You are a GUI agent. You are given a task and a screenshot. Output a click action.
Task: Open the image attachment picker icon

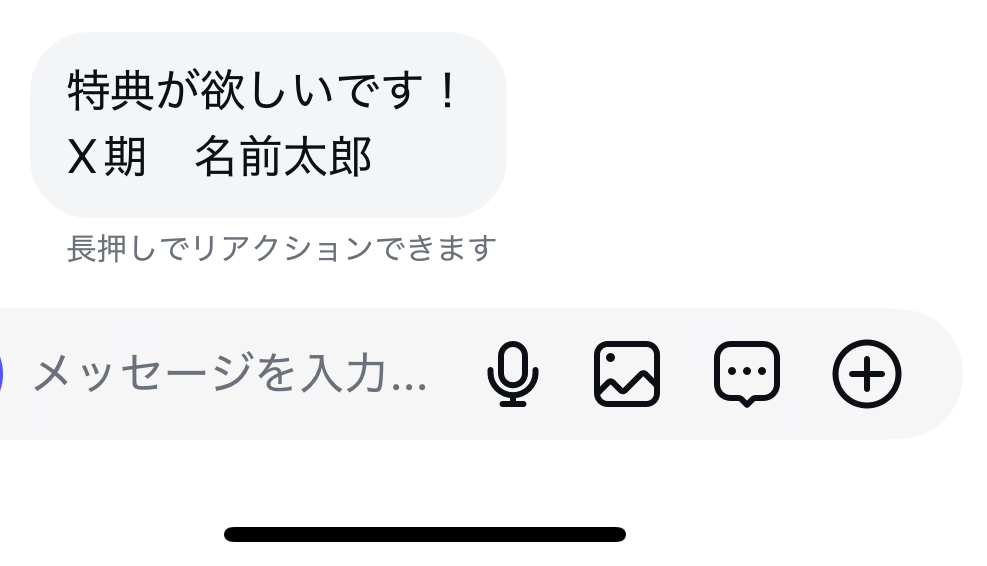[x=627, y=374]
